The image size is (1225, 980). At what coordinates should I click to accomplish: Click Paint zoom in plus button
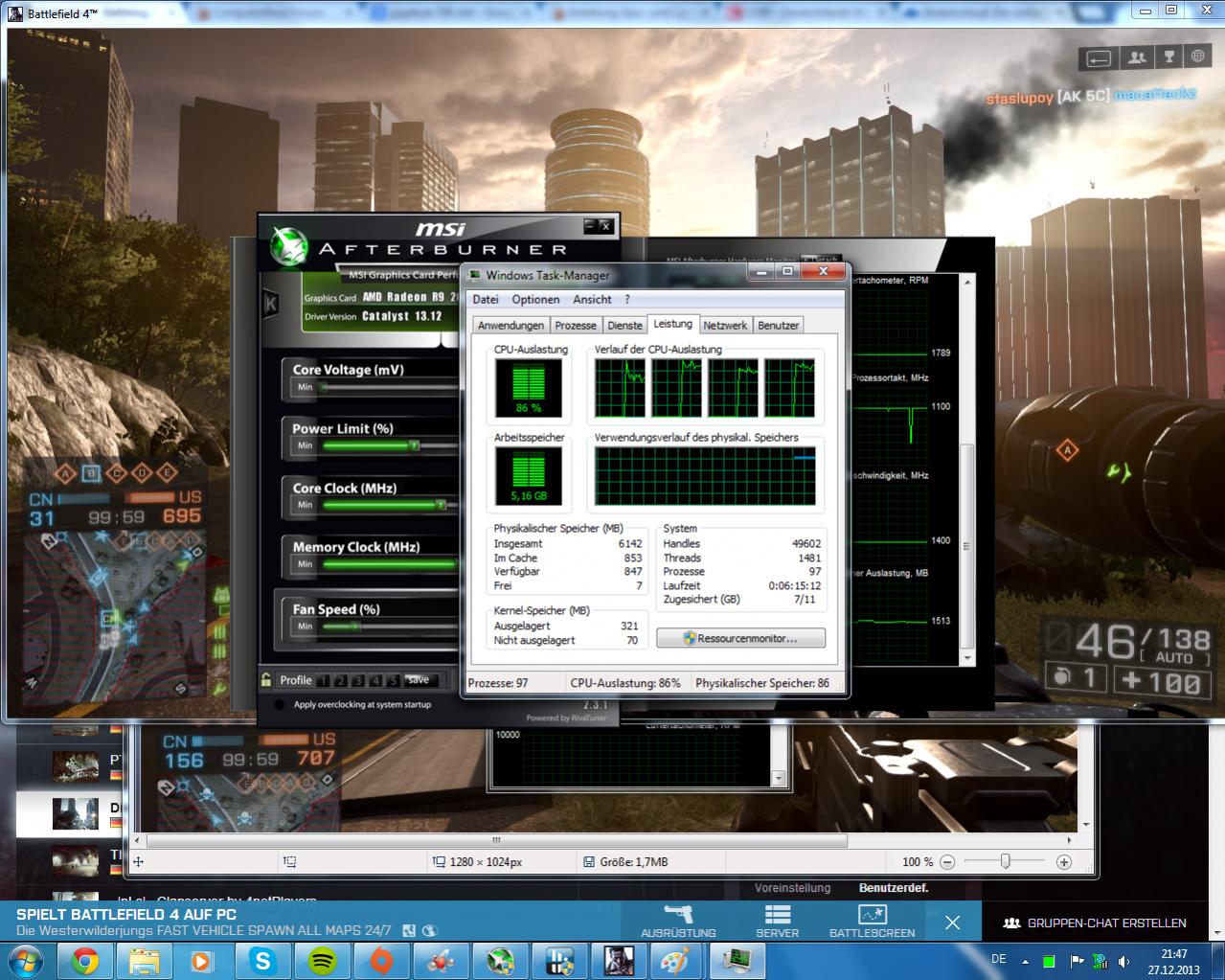point(1063,862)
